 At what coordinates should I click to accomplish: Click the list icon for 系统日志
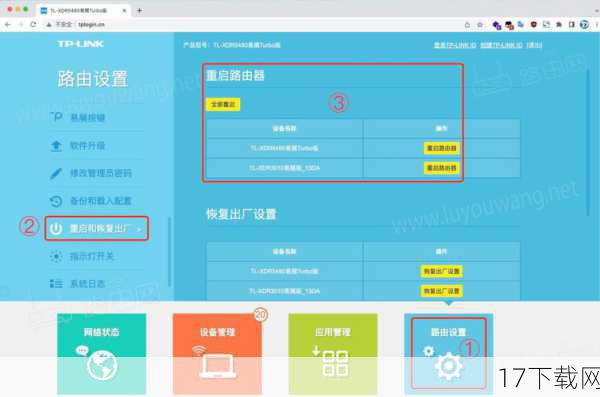point(56,284)
